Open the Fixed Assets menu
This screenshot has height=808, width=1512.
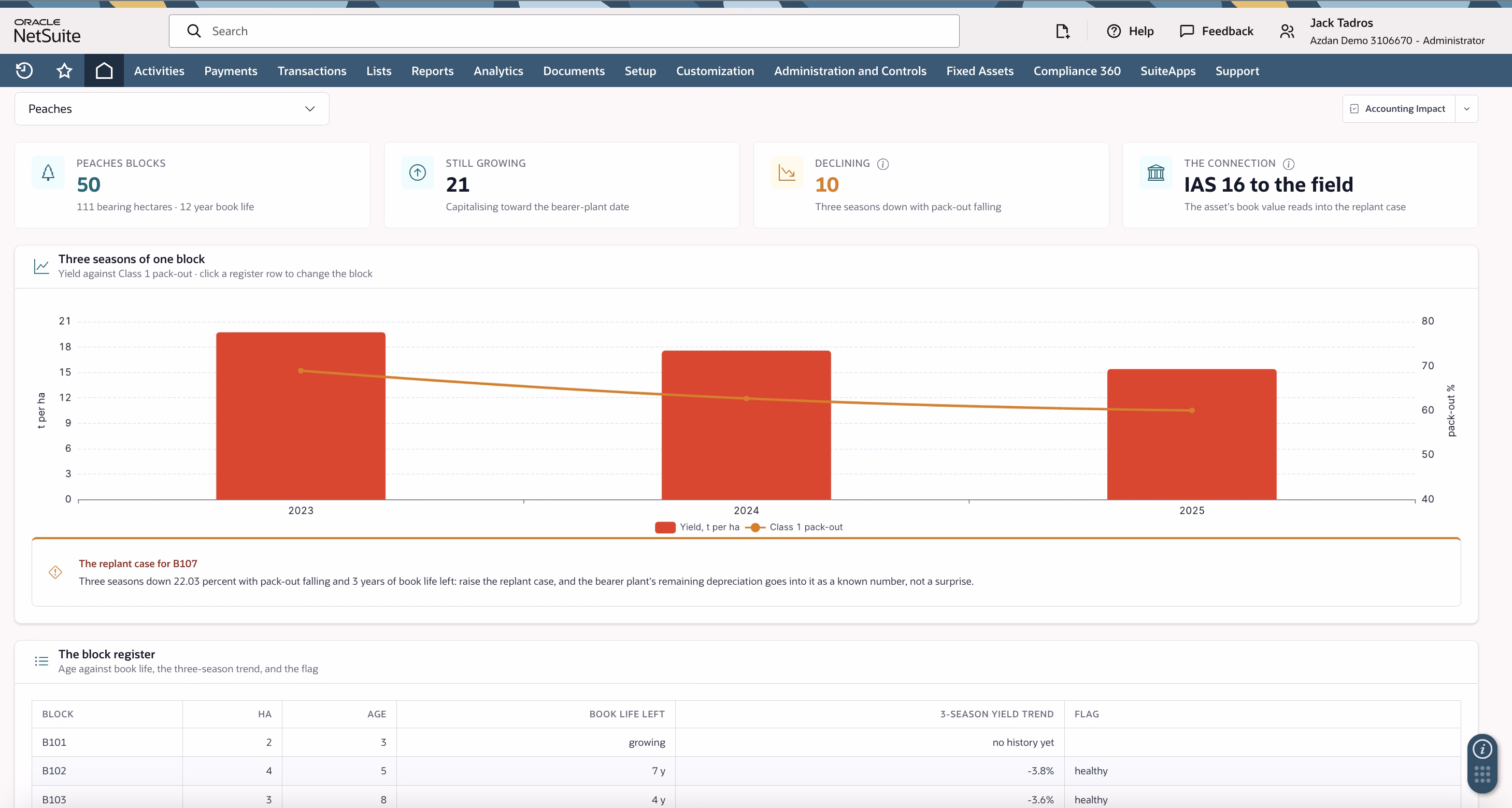pos(980,70)
